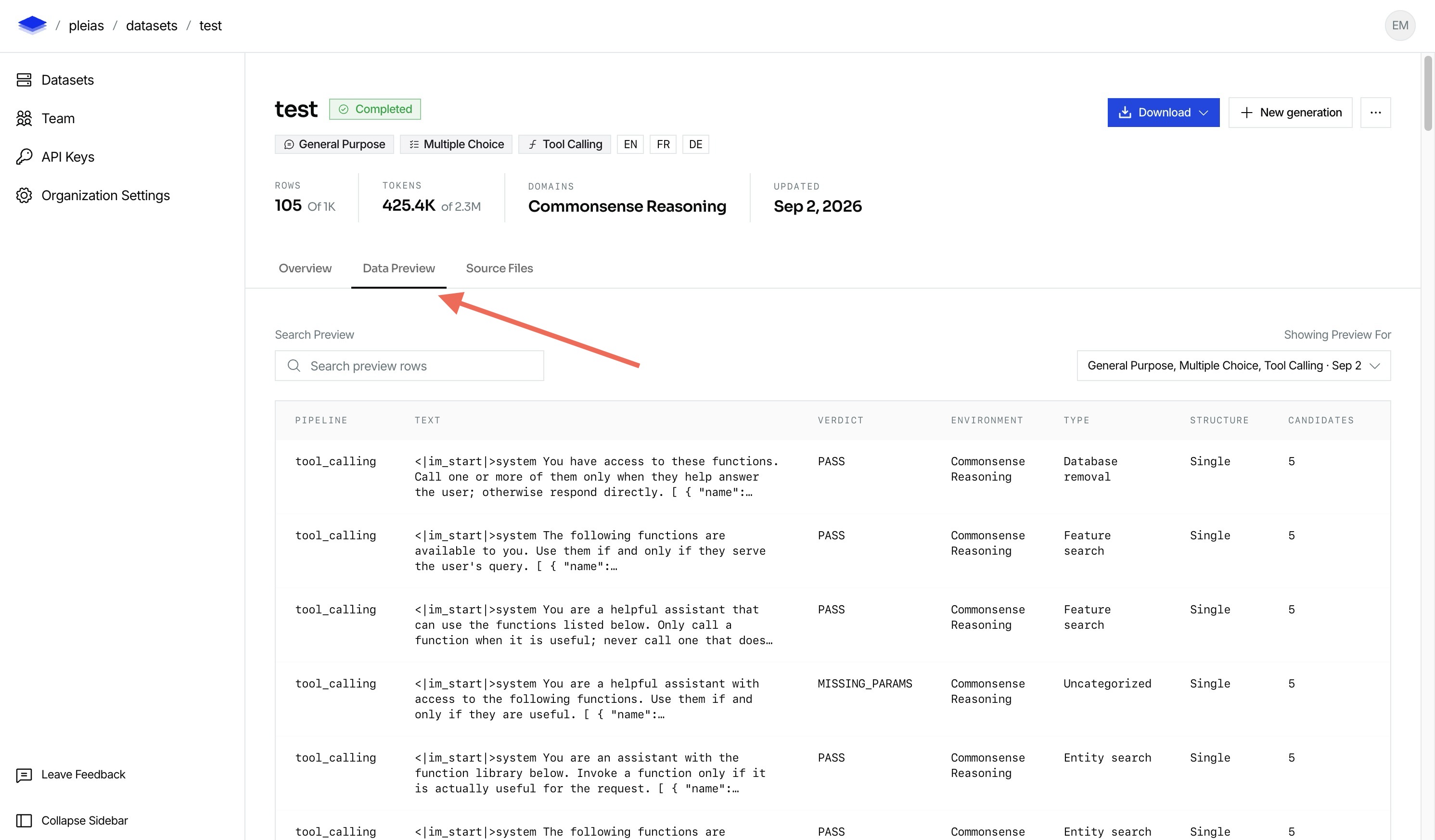This screenshot has height=840, width=1435.
Task: Focus the Search preview rows field
Action: pos(409,366)
